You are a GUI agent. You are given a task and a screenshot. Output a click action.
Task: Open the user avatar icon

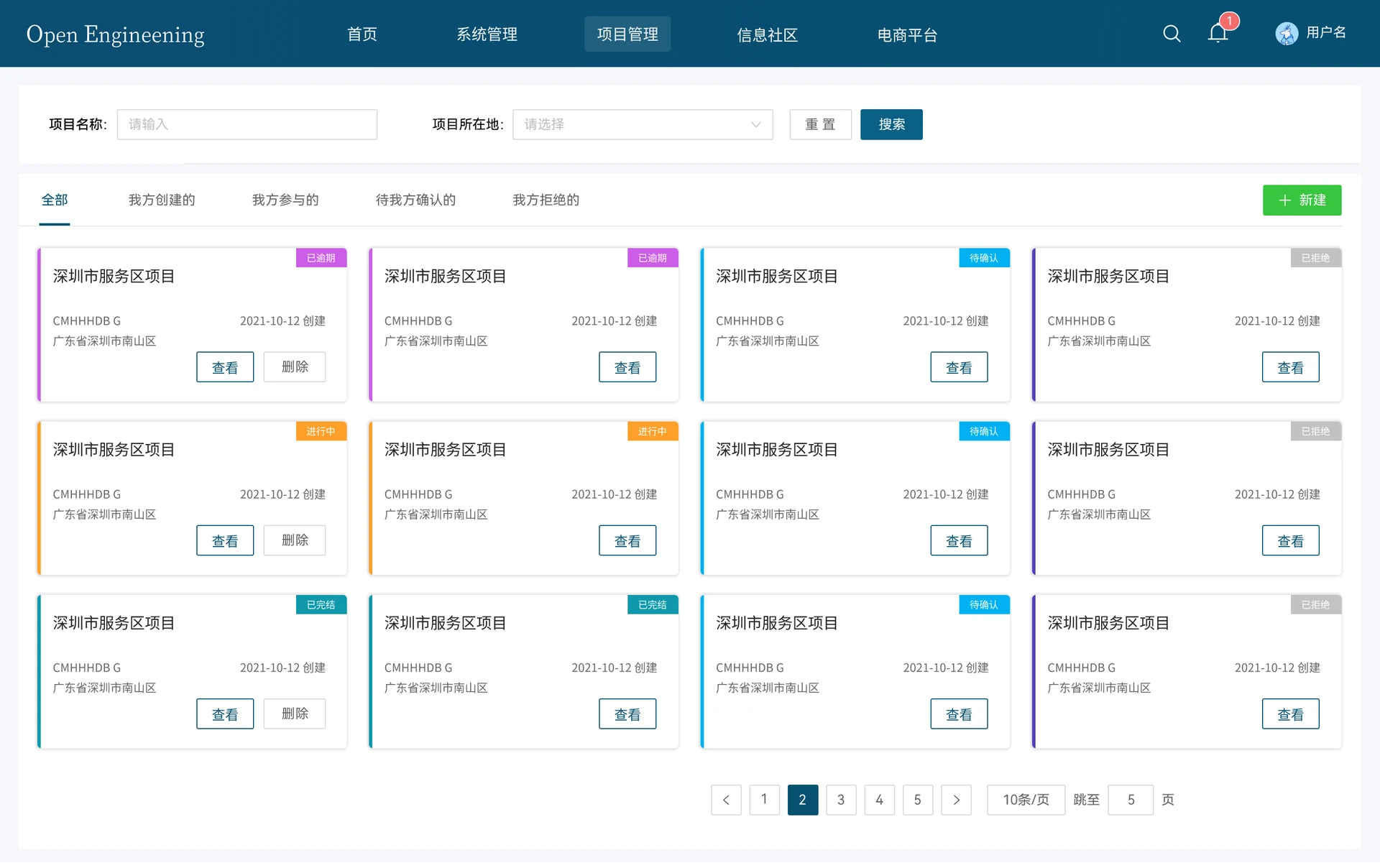(1287, 34)
